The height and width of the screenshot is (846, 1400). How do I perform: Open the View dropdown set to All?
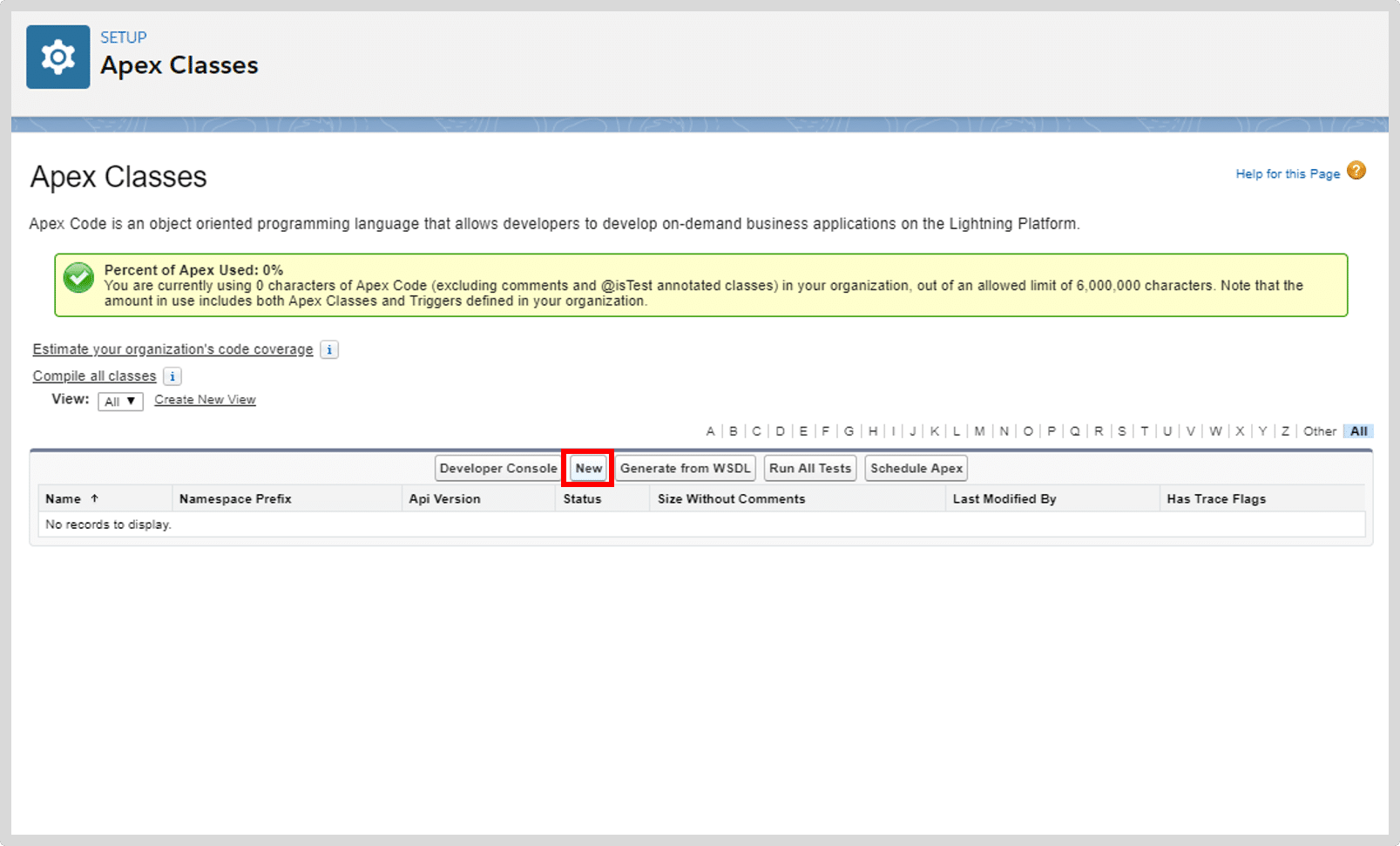coord(120,402)
